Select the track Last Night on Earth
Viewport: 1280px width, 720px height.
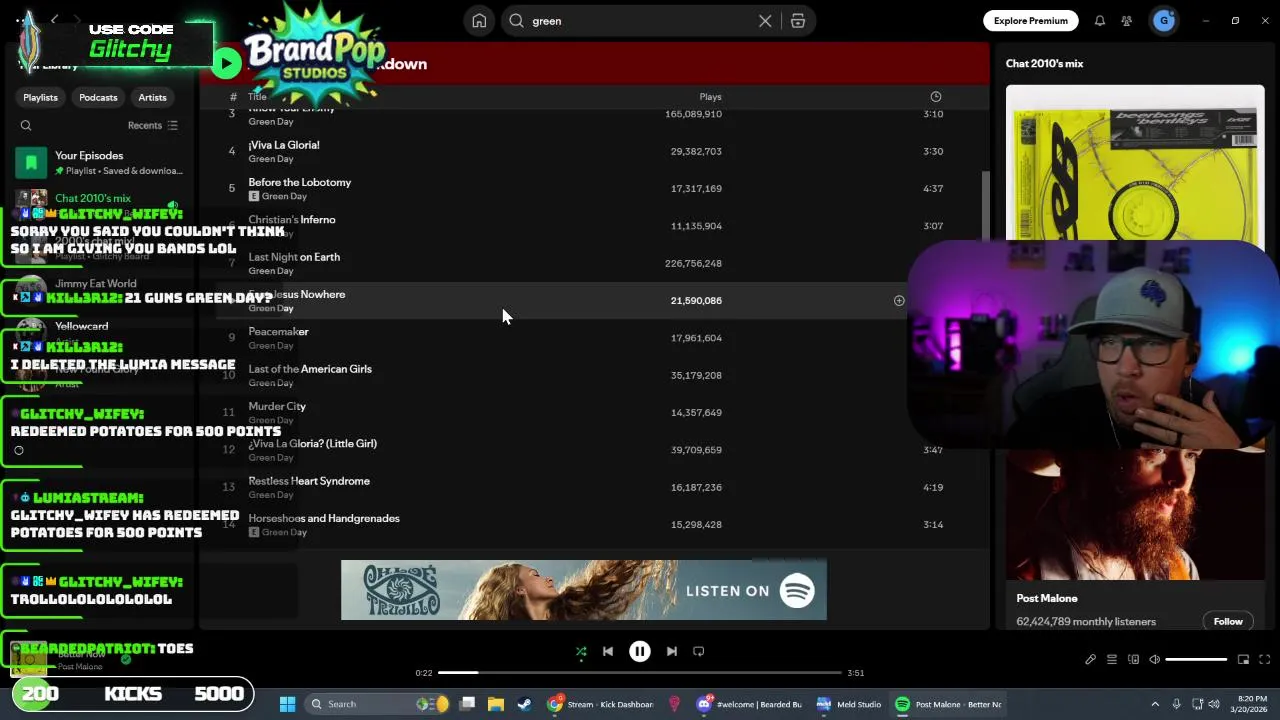tap(294, 257)
